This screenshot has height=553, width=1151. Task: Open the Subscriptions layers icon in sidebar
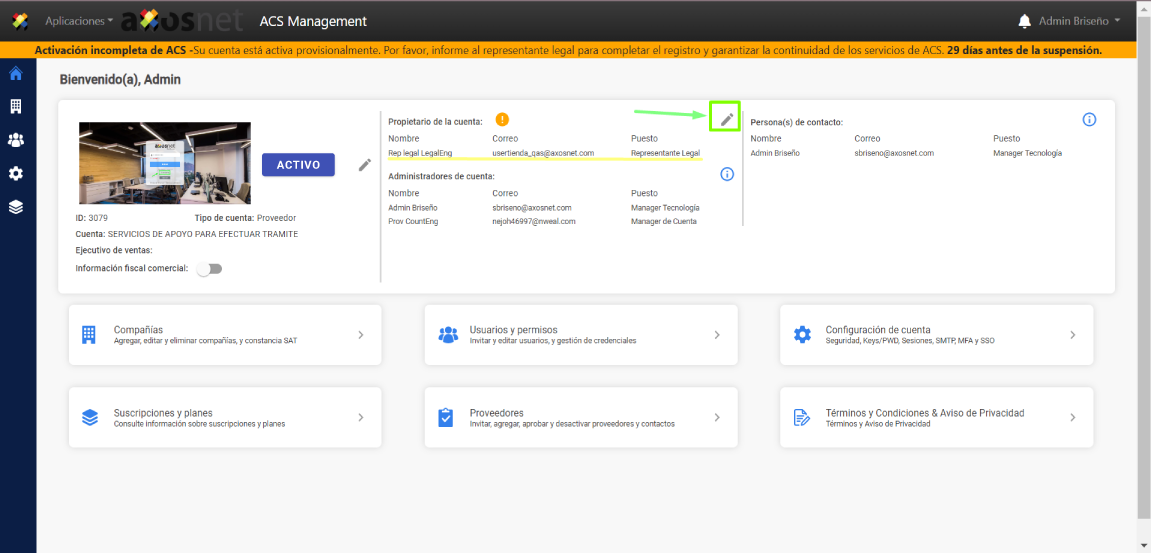tap(15, 207)
